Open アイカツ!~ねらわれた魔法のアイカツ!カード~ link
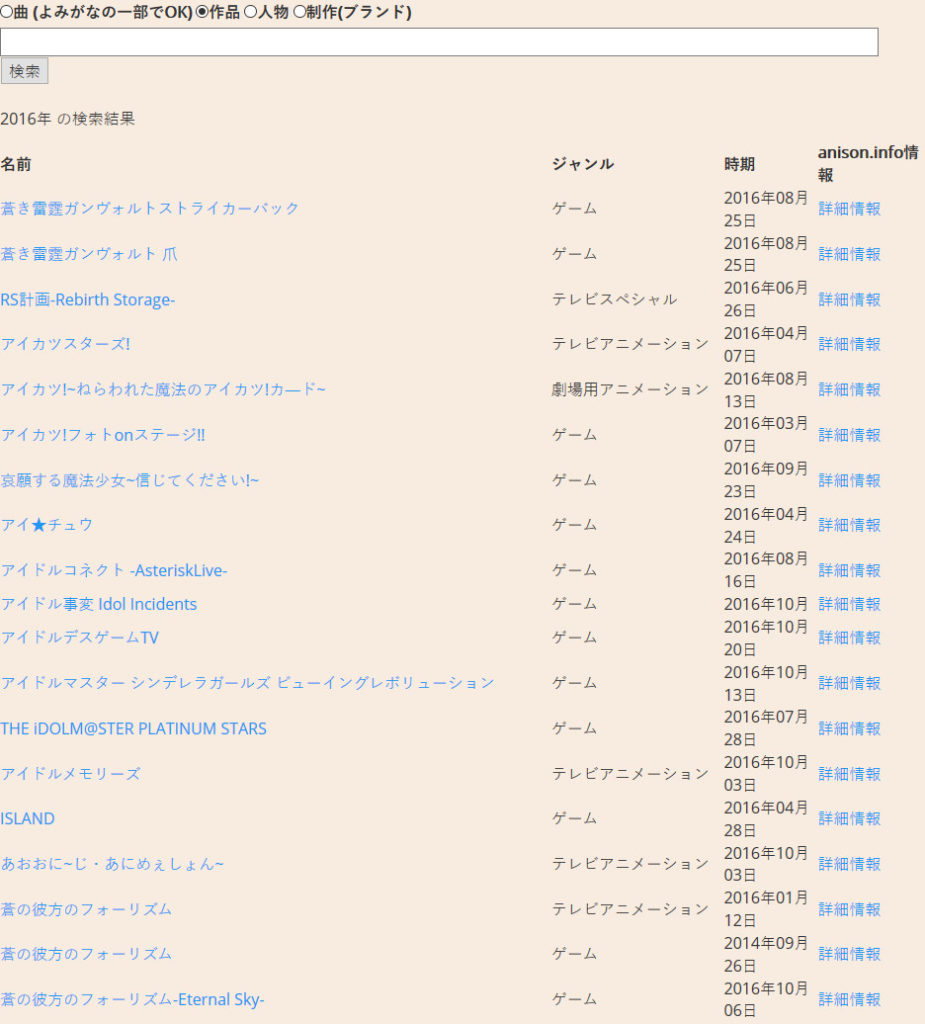The width and height of the screenshot is (925, 1024). [x=163, y=389]
